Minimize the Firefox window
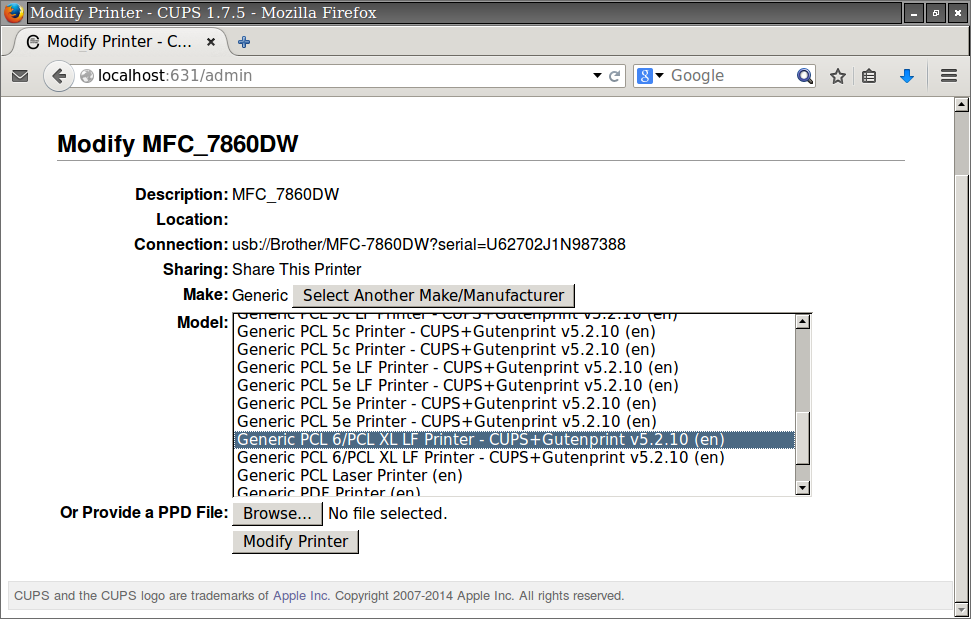 [x=913, y=13]
